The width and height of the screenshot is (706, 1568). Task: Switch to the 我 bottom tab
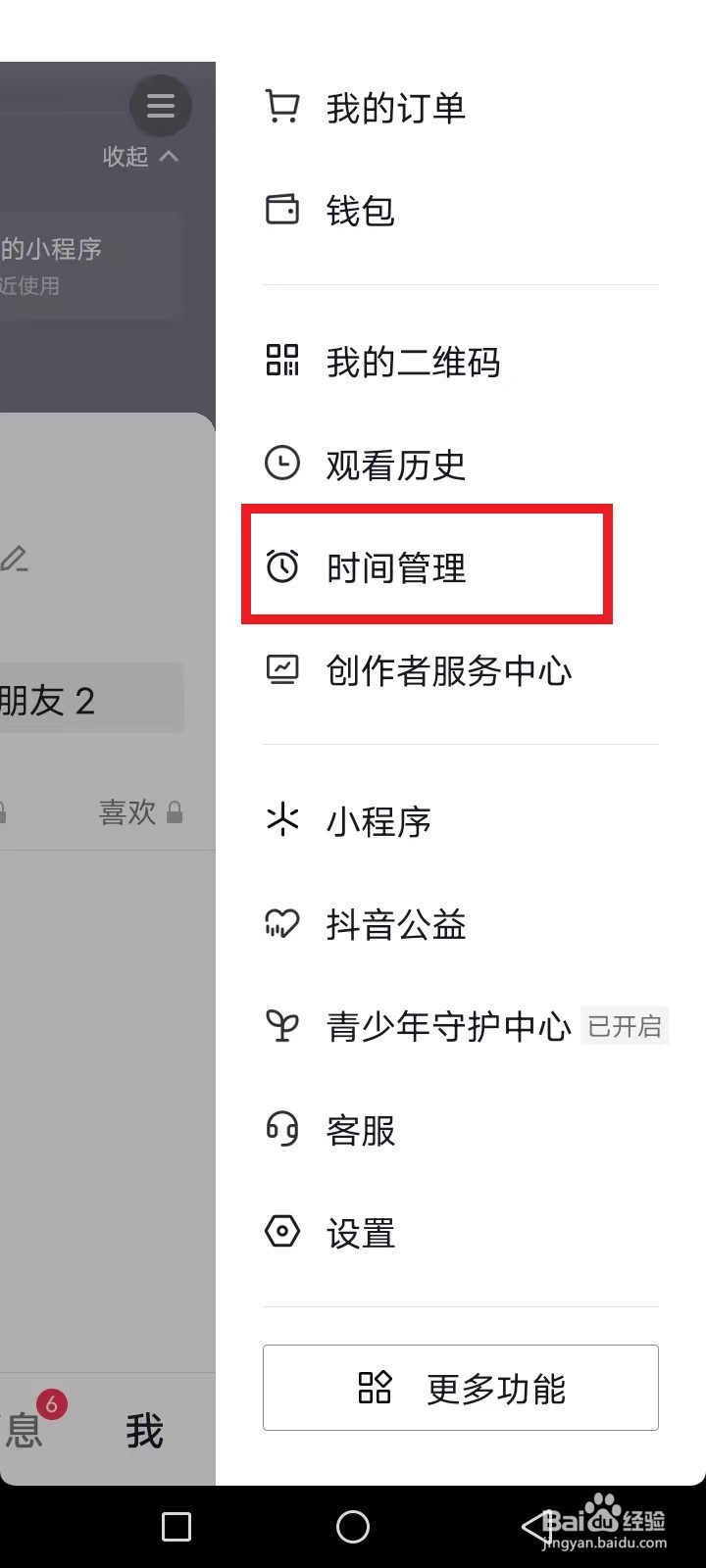pyautogui.click(x=144, y=1432)
